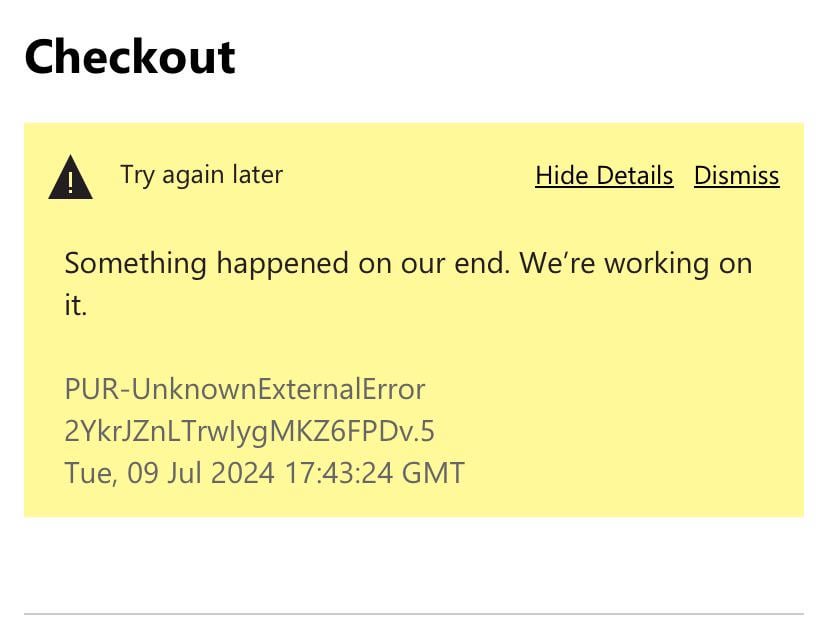Click the 17:43:24 time value

[338, 472]
